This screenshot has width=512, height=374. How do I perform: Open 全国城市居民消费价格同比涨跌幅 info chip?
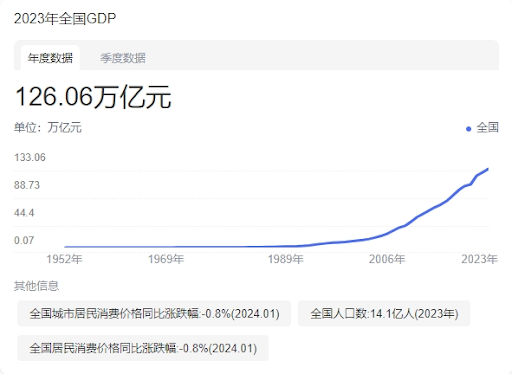(x=154, y=313)
